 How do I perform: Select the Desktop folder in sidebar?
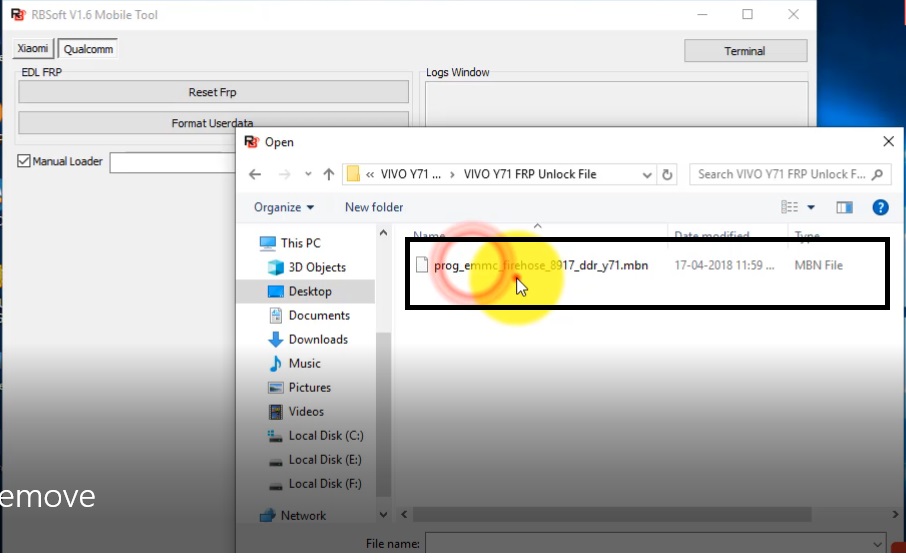pos(310,292)
